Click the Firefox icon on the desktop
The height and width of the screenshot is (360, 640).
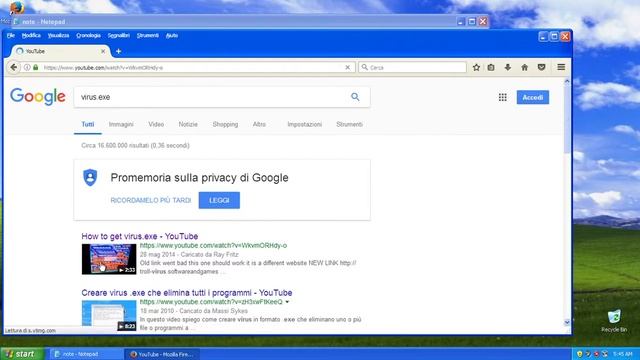16,7
